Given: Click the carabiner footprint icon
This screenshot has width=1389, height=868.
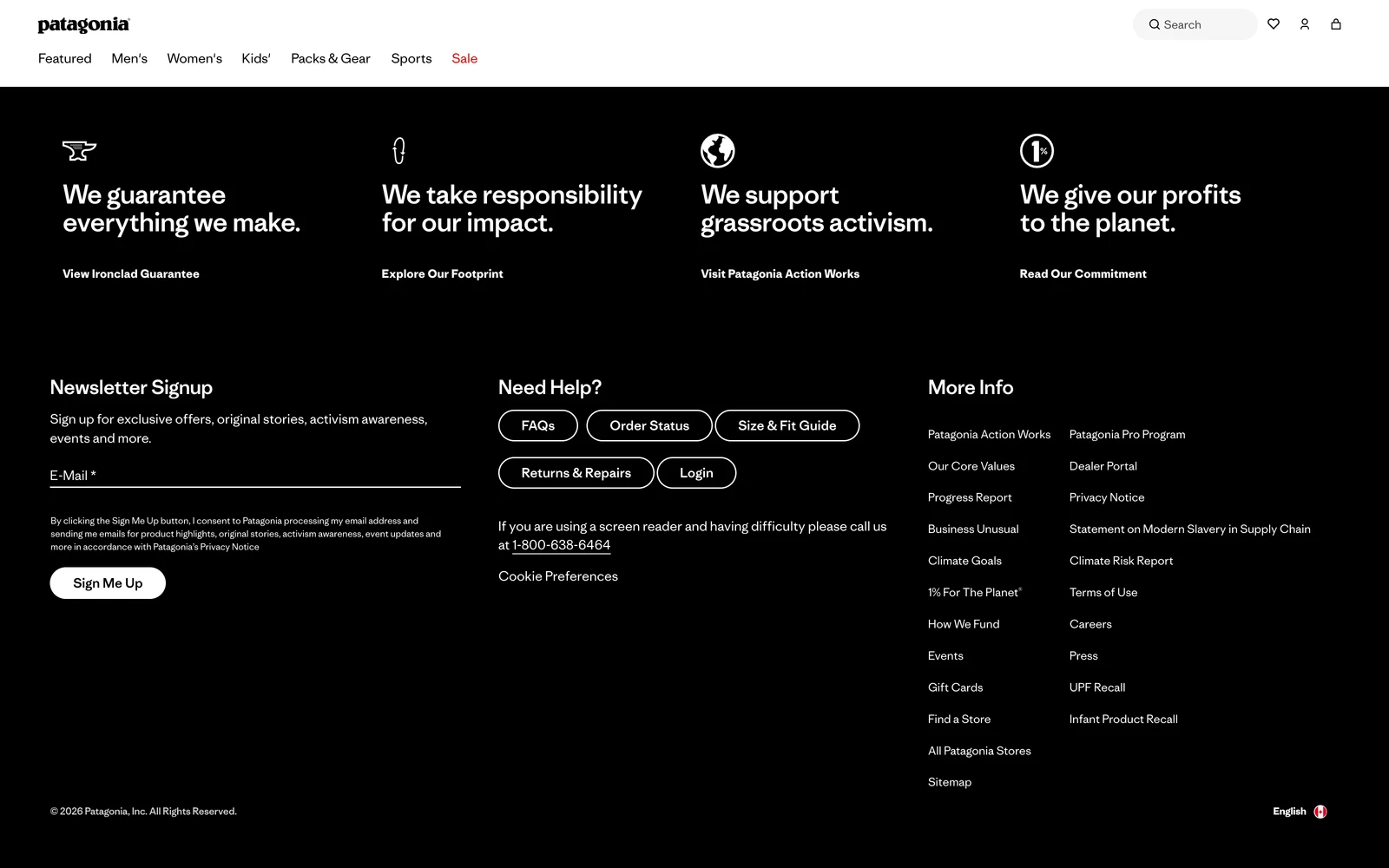Looking at the screenshot, I should (398, 151).
